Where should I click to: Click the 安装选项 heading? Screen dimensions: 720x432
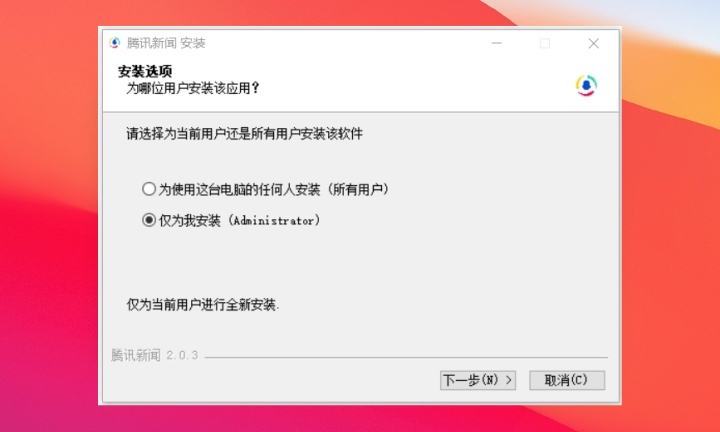point(145,71)
